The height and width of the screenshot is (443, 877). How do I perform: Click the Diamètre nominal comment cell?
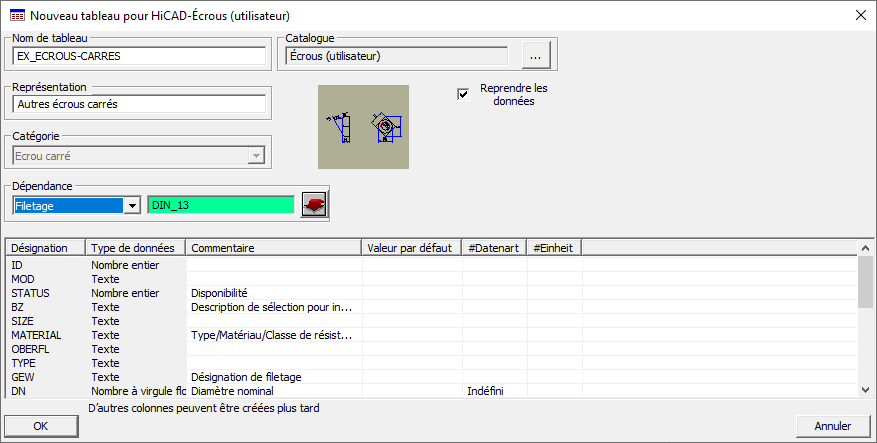tap(274, 391)
